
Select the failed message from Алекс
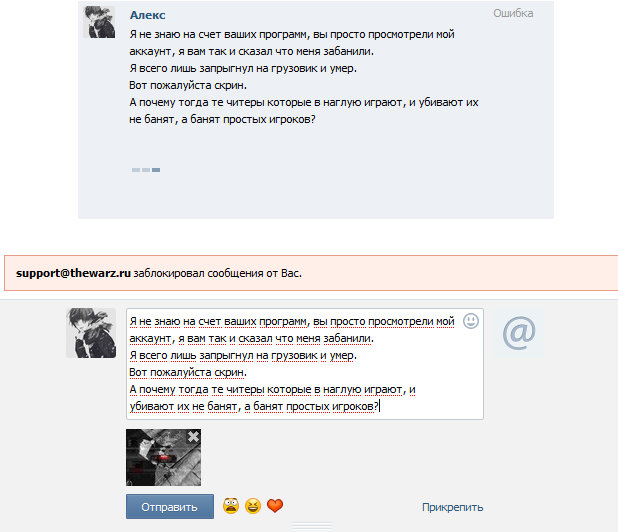click(x=316, y=110)
